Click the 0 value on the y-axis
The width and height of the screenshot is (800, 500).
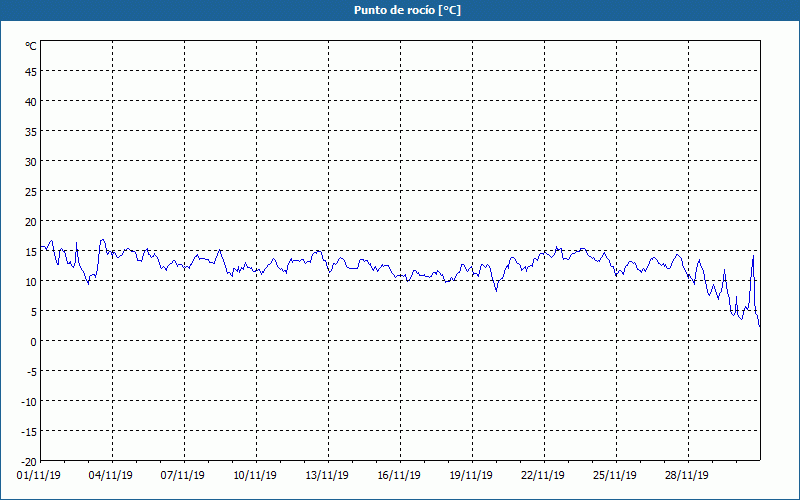pyautogui.click(x=34, y=342)
